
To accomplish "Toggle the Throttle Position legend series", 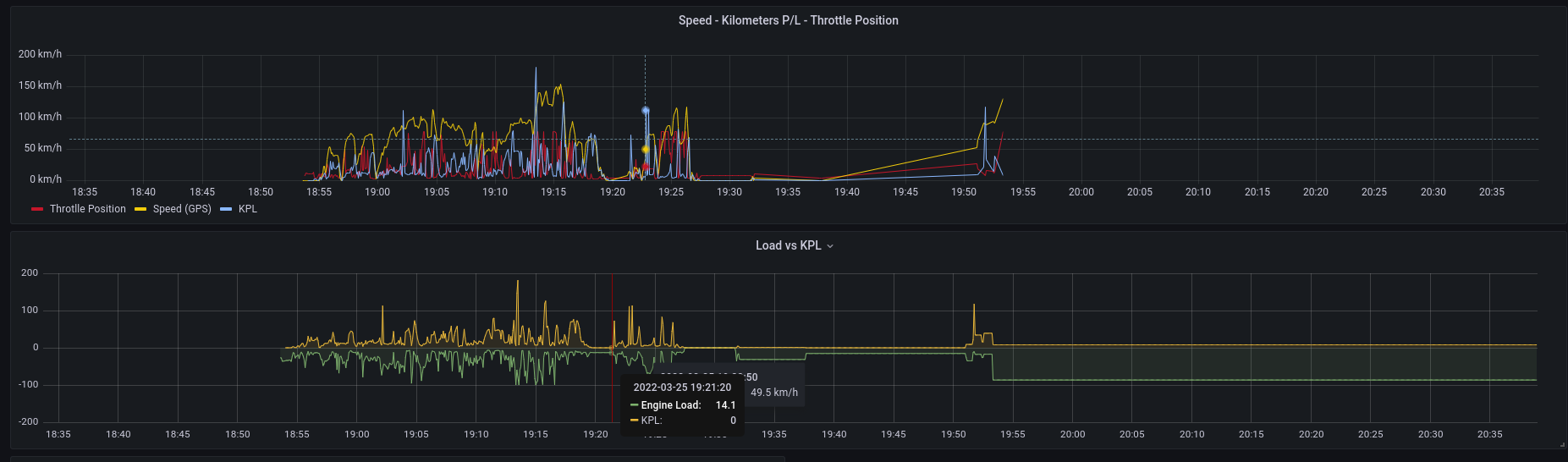I will pos(87,209).
